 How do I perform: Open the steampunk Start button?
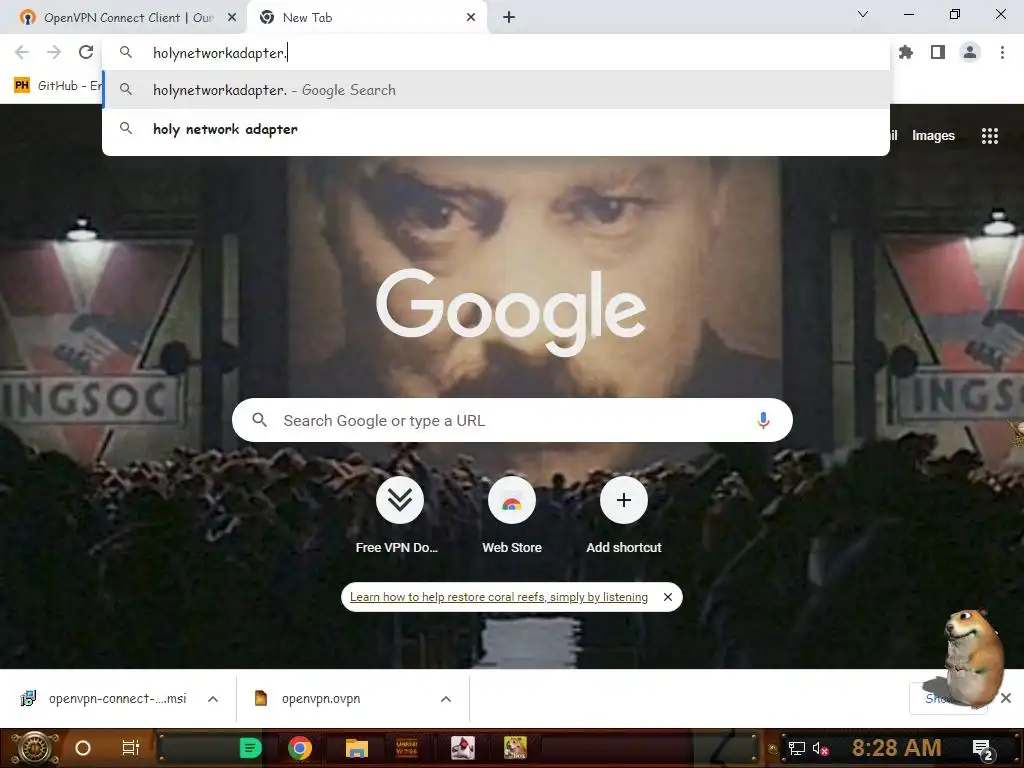click(x=35, y=748)
